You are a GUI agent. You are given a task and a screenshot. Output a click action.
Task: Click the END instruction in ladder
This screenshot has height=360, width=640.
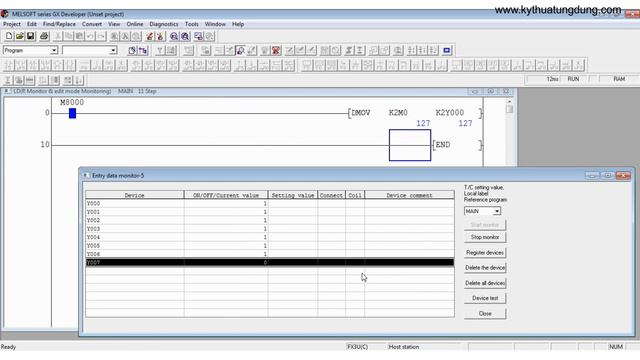point(443,145)
